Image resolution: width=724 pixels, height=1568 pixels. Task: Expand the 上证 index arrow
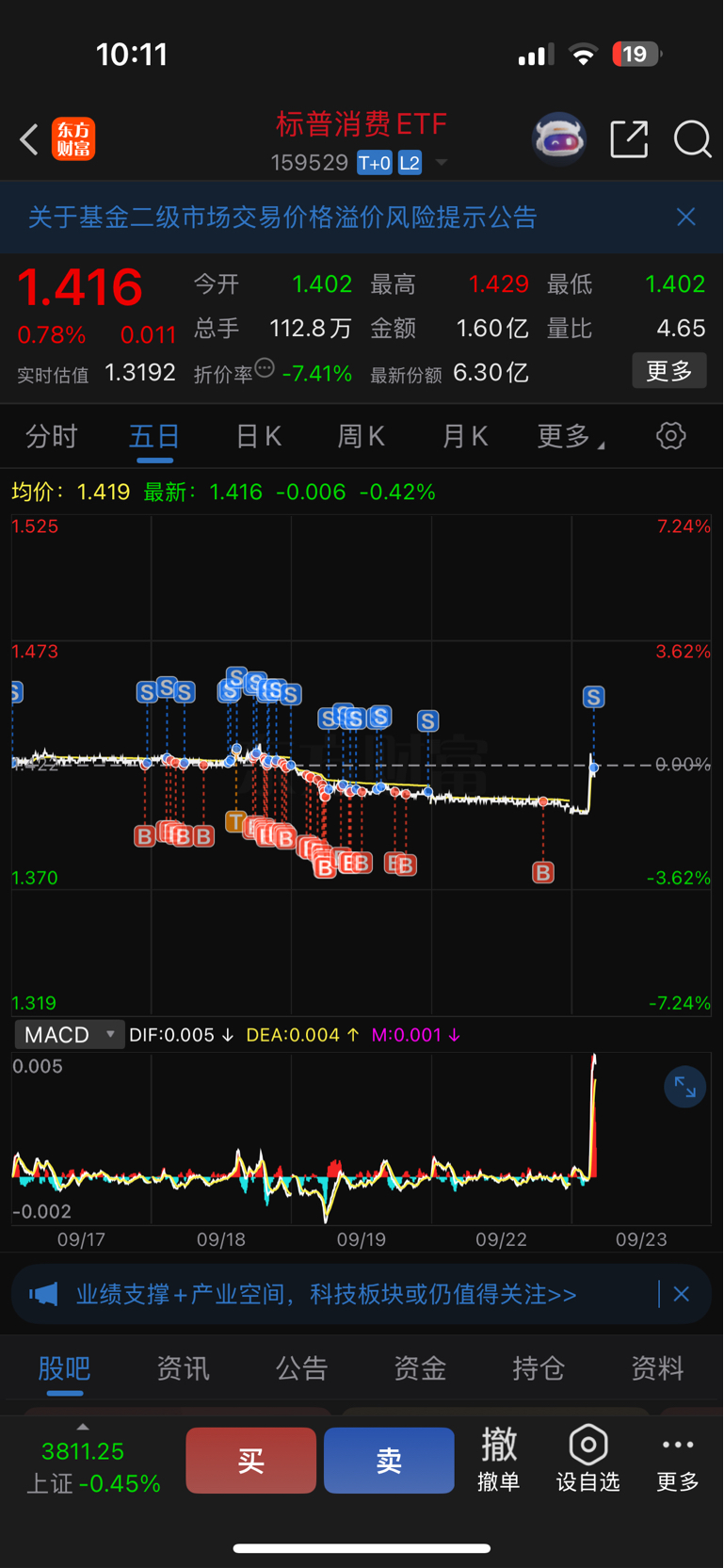[x=83, y=1427]
